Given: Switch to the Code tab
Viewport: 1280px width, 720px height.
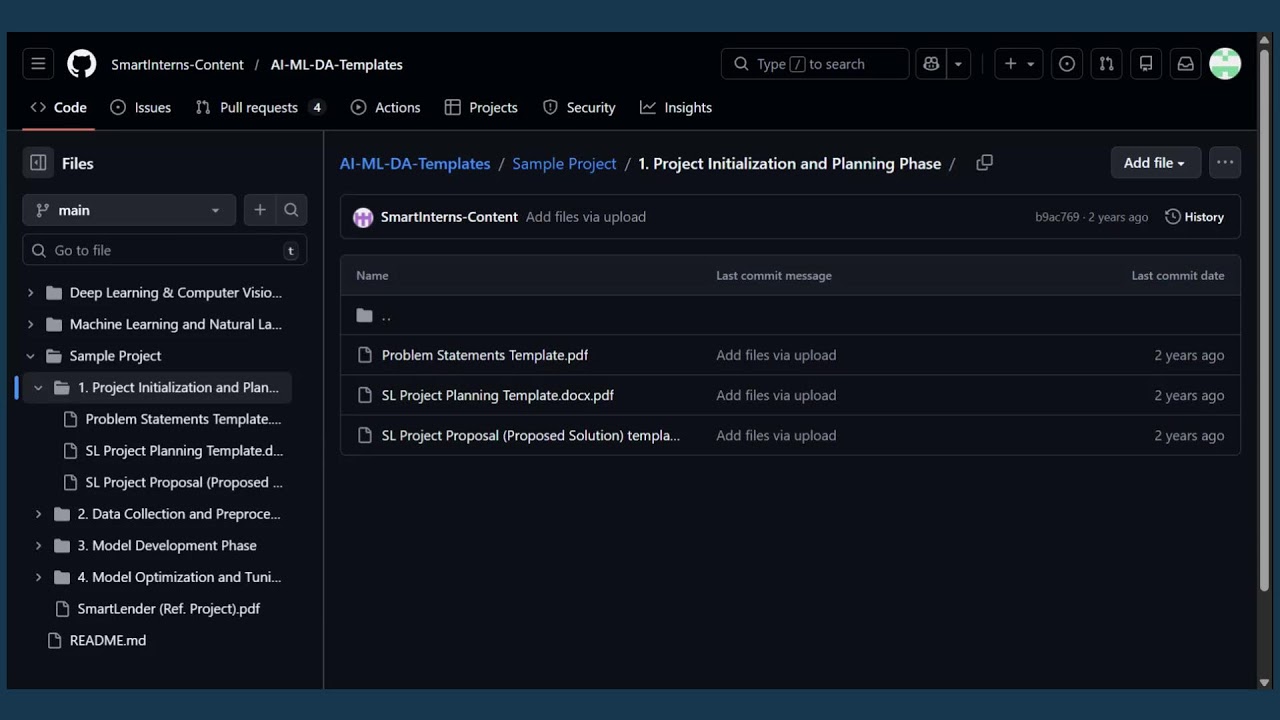Looking at the screenshot, I should 58,107.
